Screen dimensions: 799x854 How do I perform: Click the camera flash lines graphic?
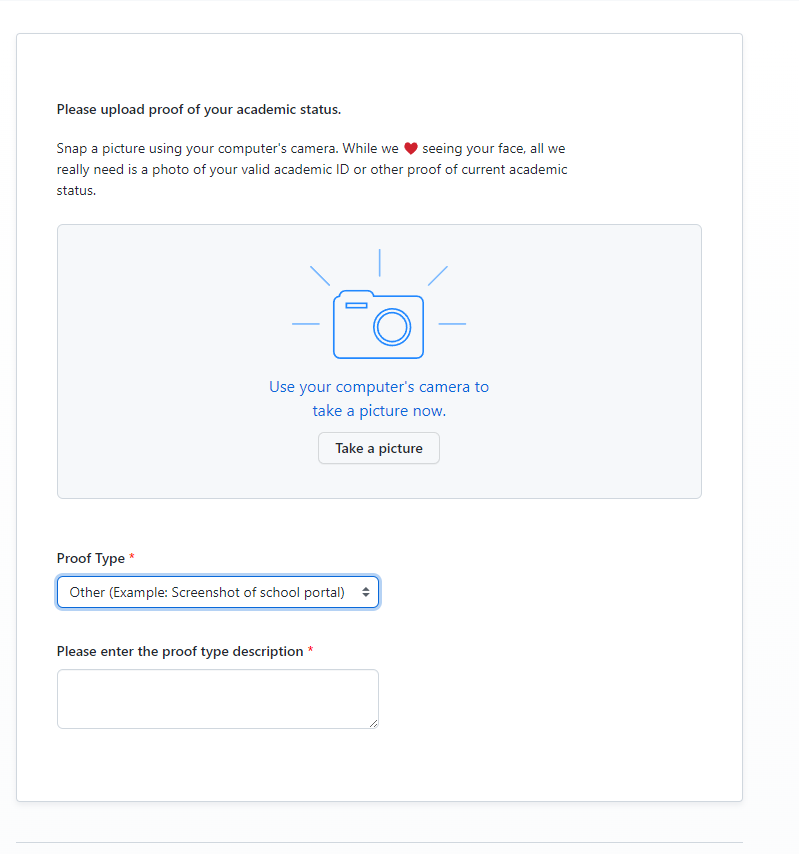378,262
